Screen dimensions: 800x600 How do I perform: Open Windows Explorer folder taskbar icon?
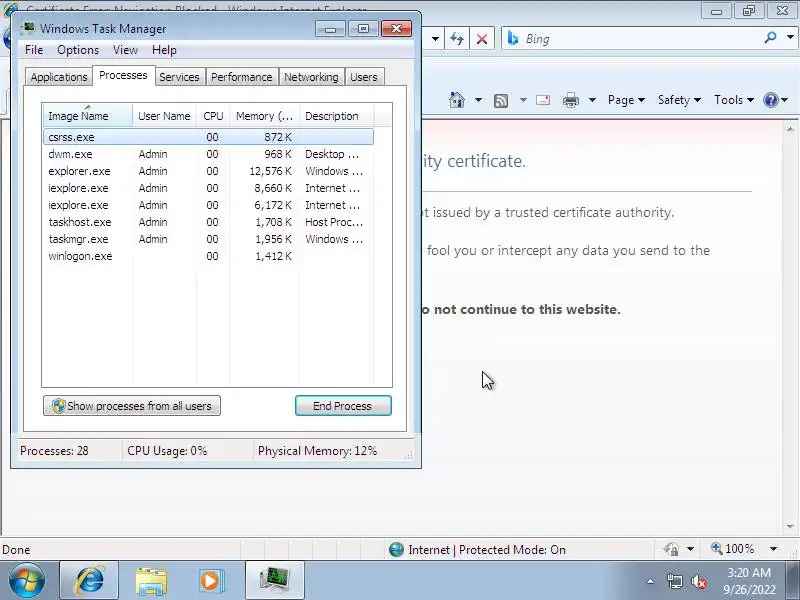tap(151, 581)
